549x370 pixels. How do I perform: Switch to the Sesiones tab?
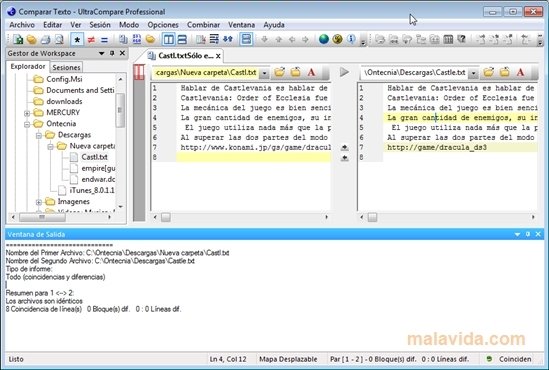pos(66,67)
